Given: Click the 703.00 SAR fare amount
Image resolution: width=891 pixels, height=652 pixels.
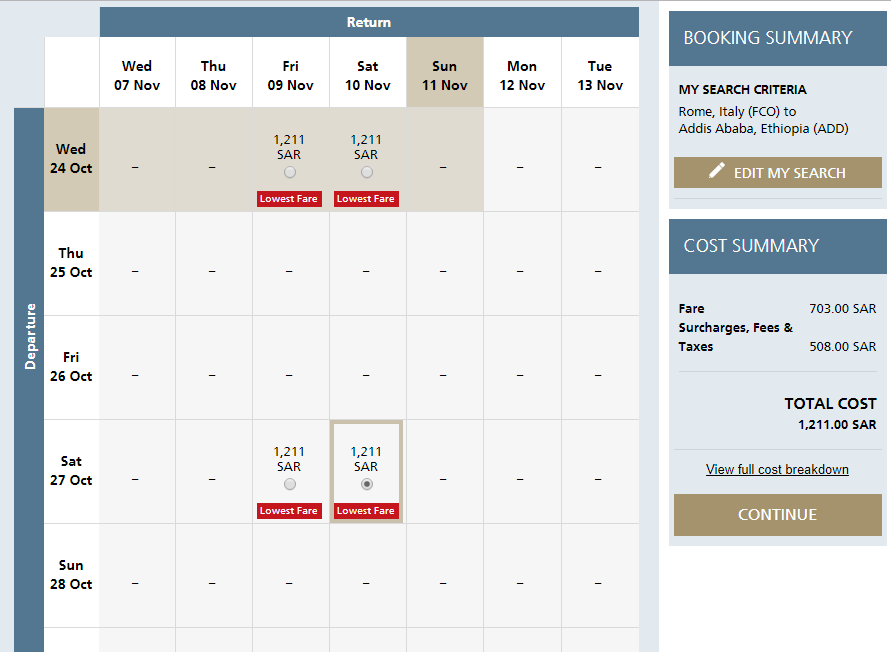Looking at the screenshot, I should [843, 309].
